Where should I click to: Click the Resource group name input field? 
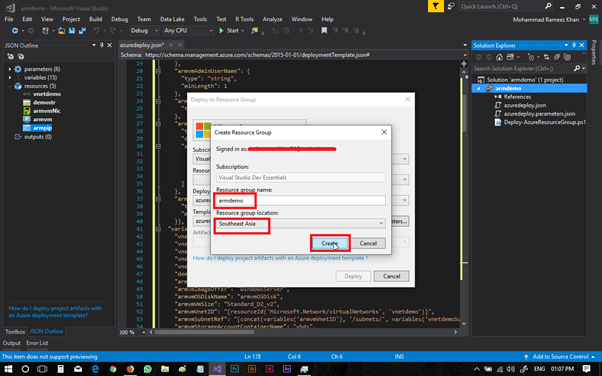301,200
